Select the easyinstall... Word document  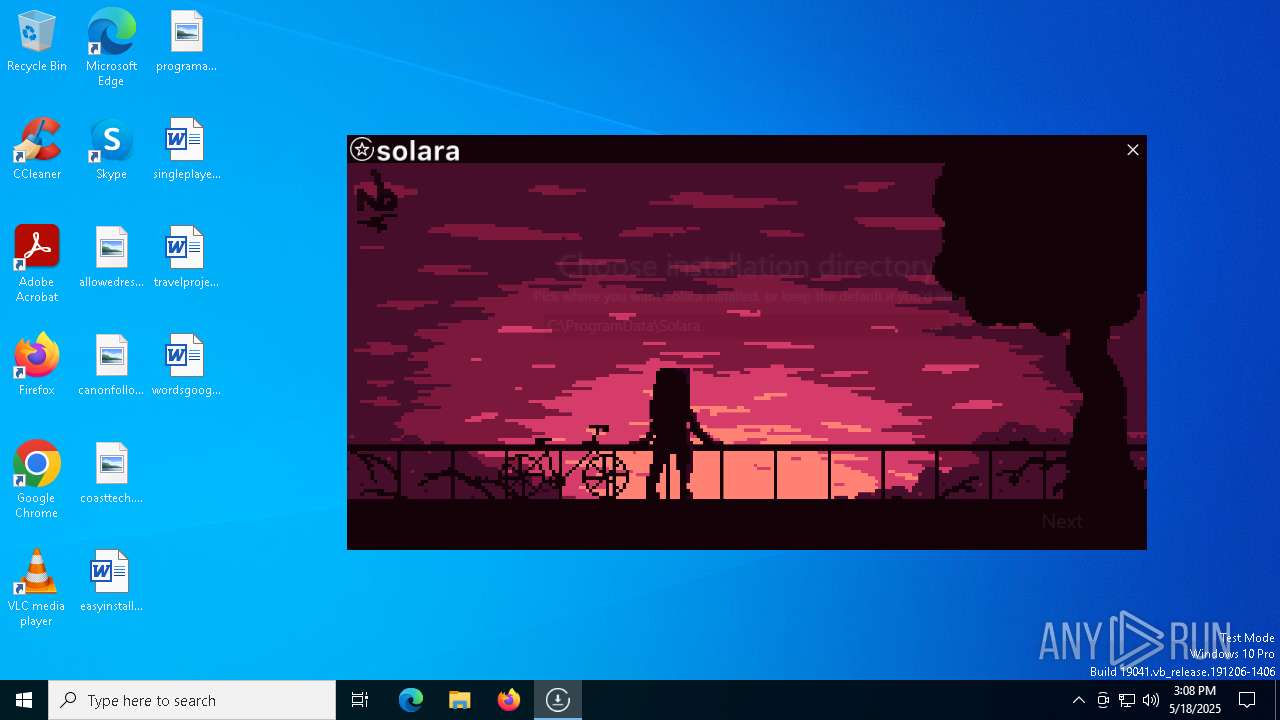(111, 582)
